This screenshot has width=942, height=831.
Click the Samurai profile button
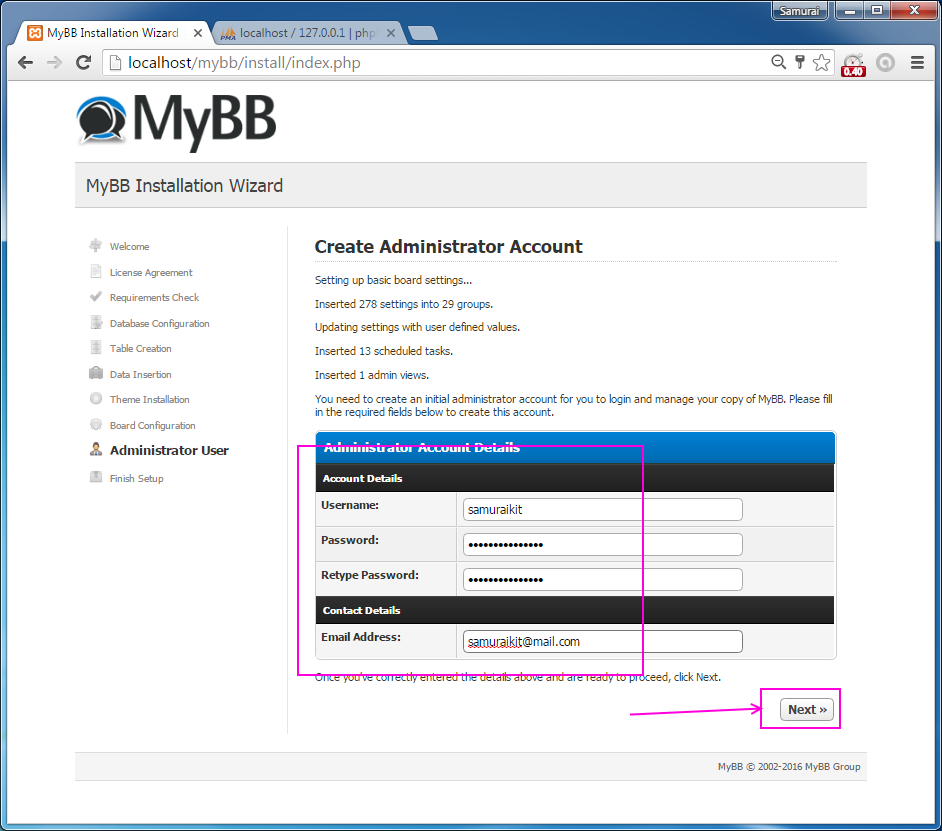[x=799, y=11]
